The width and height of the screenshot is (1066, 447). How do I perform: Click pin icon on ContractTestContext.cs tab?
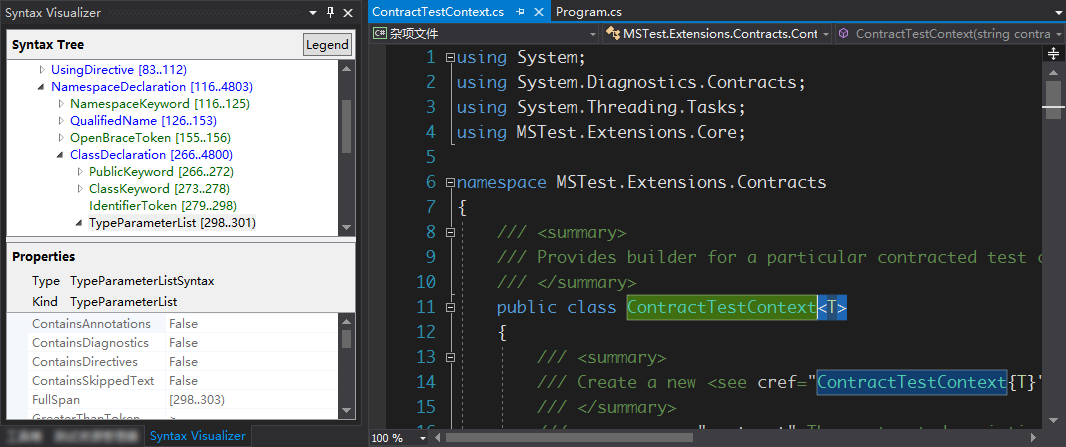coord(520,12)
